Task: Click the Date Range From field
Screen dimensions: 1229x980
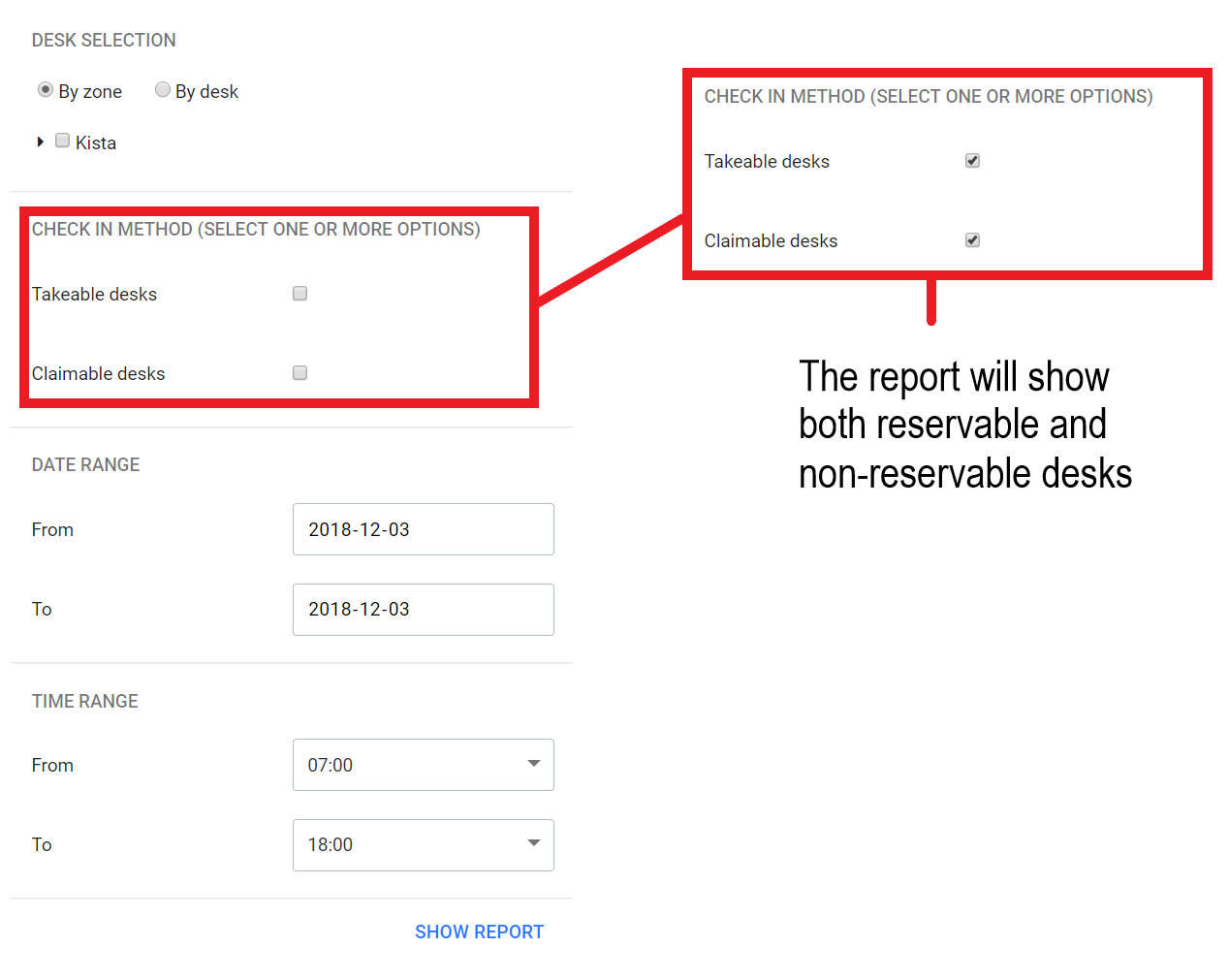Action: [424, 529]
